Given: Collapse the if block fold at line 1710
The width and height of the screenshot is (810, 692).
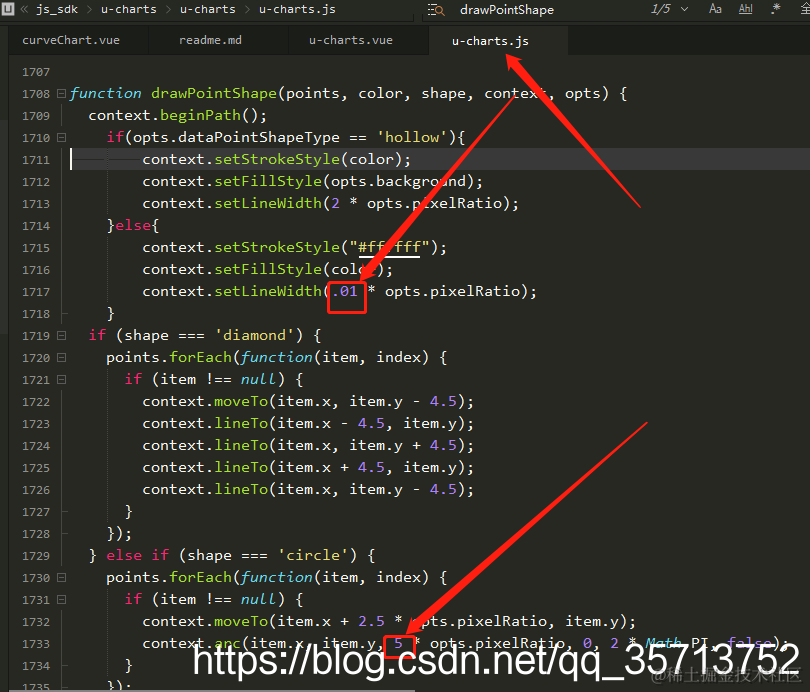Looking at the screenshot, I should point(61,137).
